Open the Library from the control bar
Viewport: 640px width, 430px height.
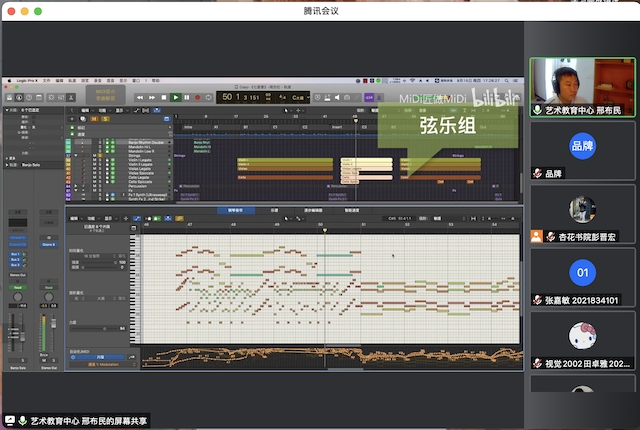click(9, 98)
